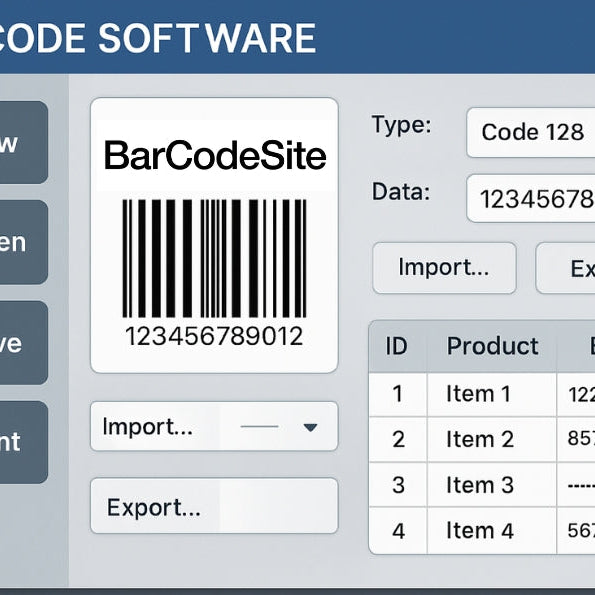Click the sidebar button ending in 've'
595x595 pixels.
coord(24,343)
